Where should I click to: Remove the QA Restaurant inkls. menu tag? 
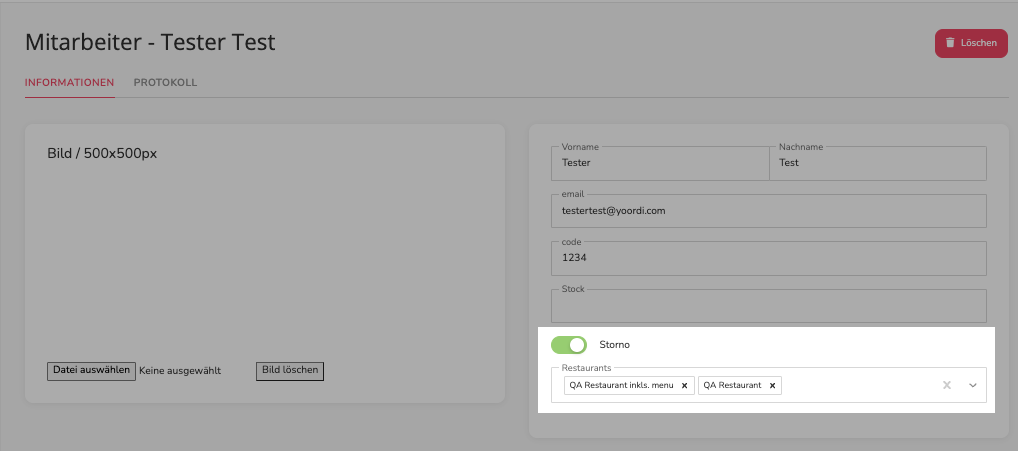(x=684, y=385)
